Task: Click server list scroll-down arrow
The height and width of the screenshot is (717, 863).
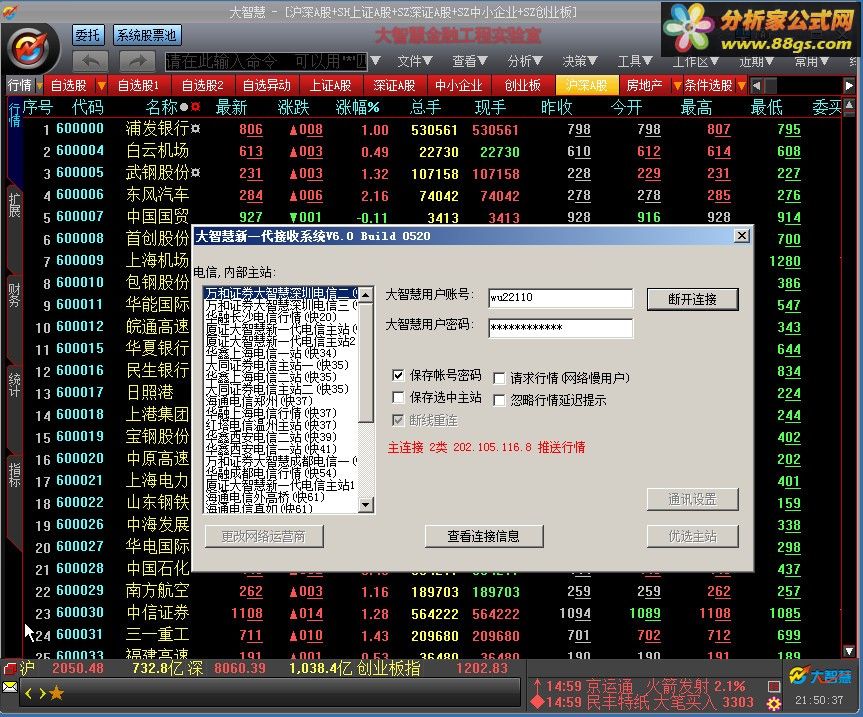Action: point(365,505)
